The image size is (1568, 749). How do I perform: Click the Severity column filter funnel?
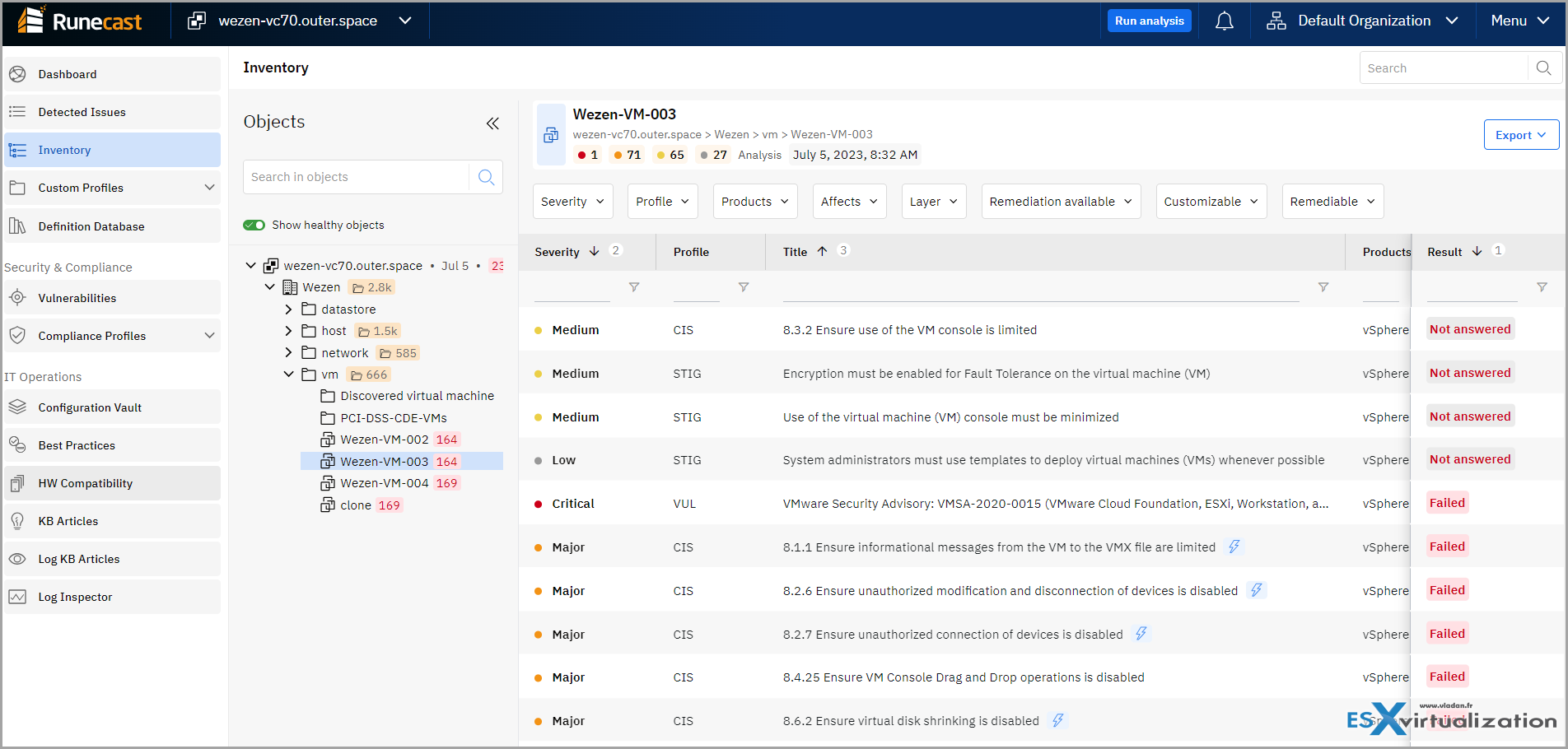(634, 287)
